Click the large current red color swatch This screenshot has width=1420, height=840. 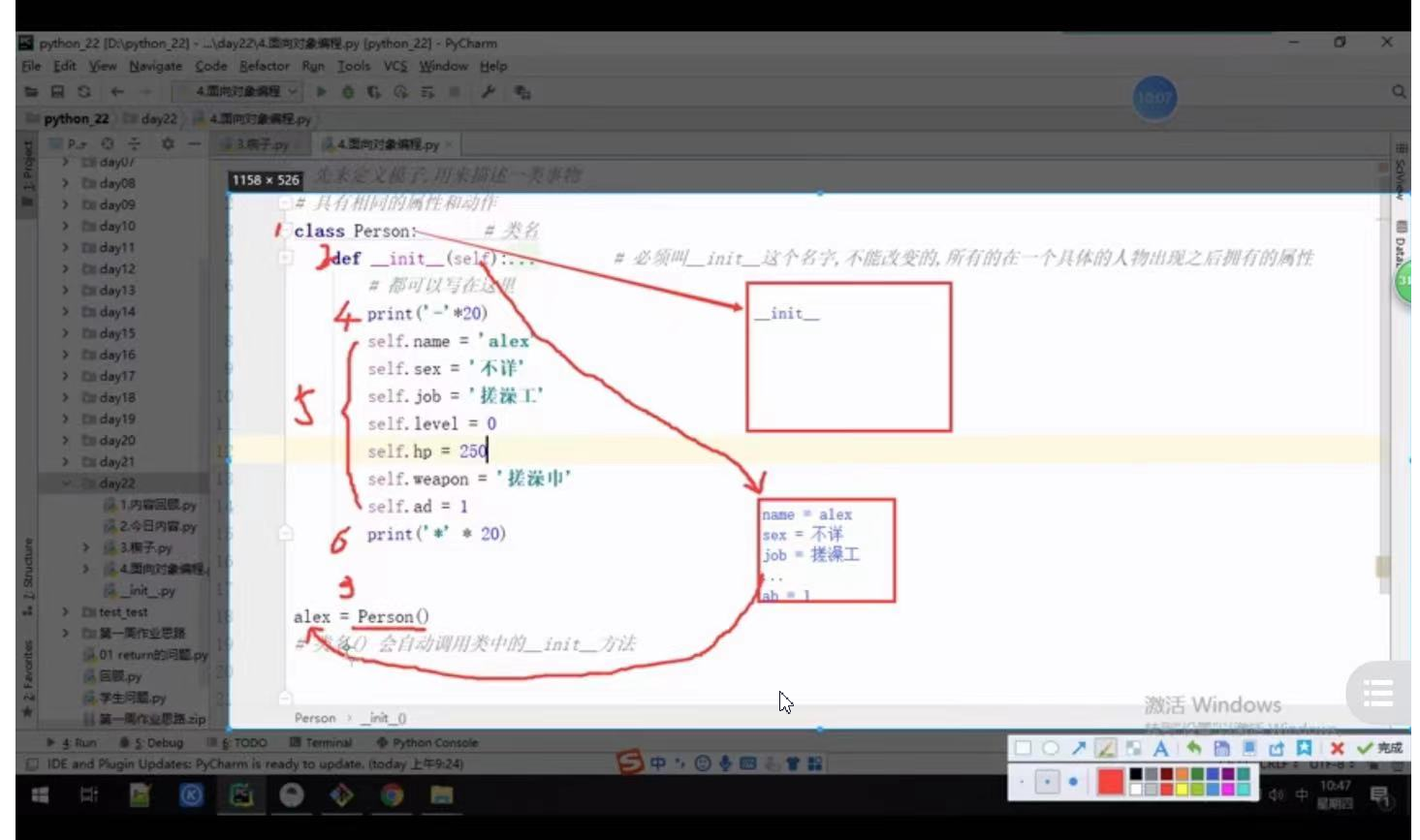[1111, 782]
